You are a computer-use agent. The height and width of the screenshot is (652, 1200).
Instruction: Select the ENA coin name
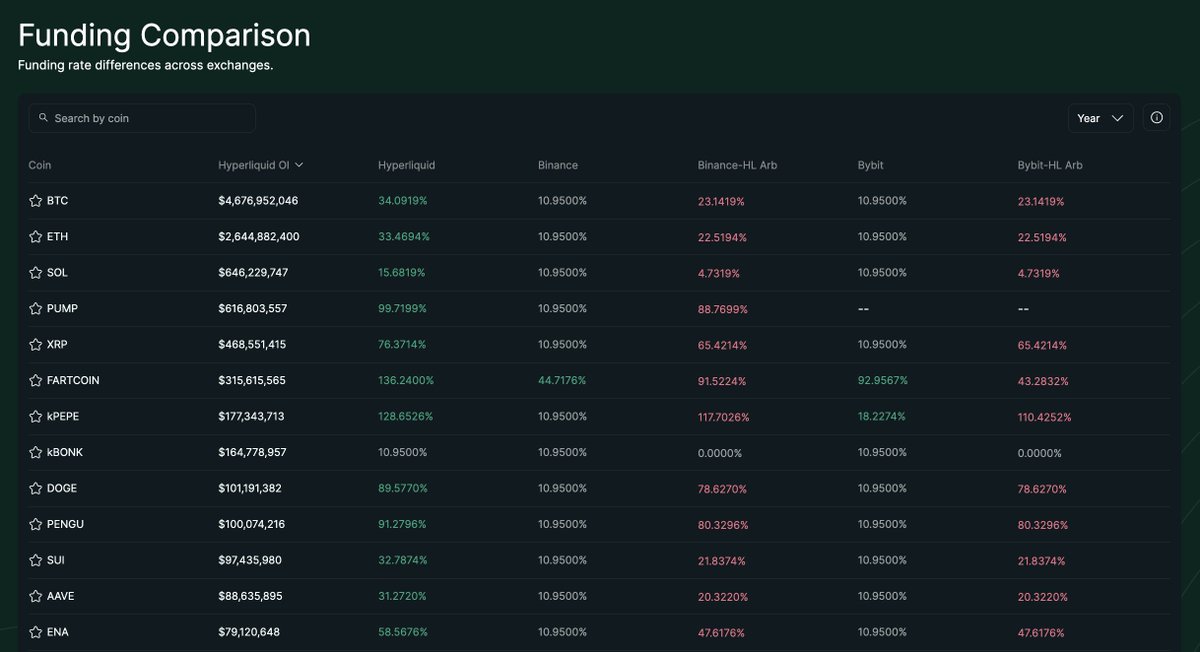58,633
